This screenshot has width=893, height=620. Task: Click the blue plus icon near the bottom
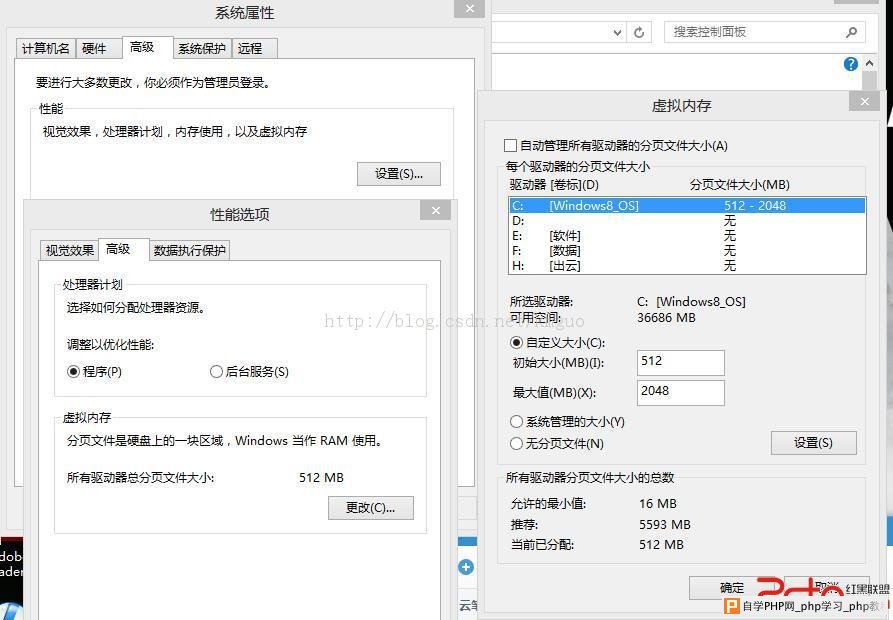[465, 566]
